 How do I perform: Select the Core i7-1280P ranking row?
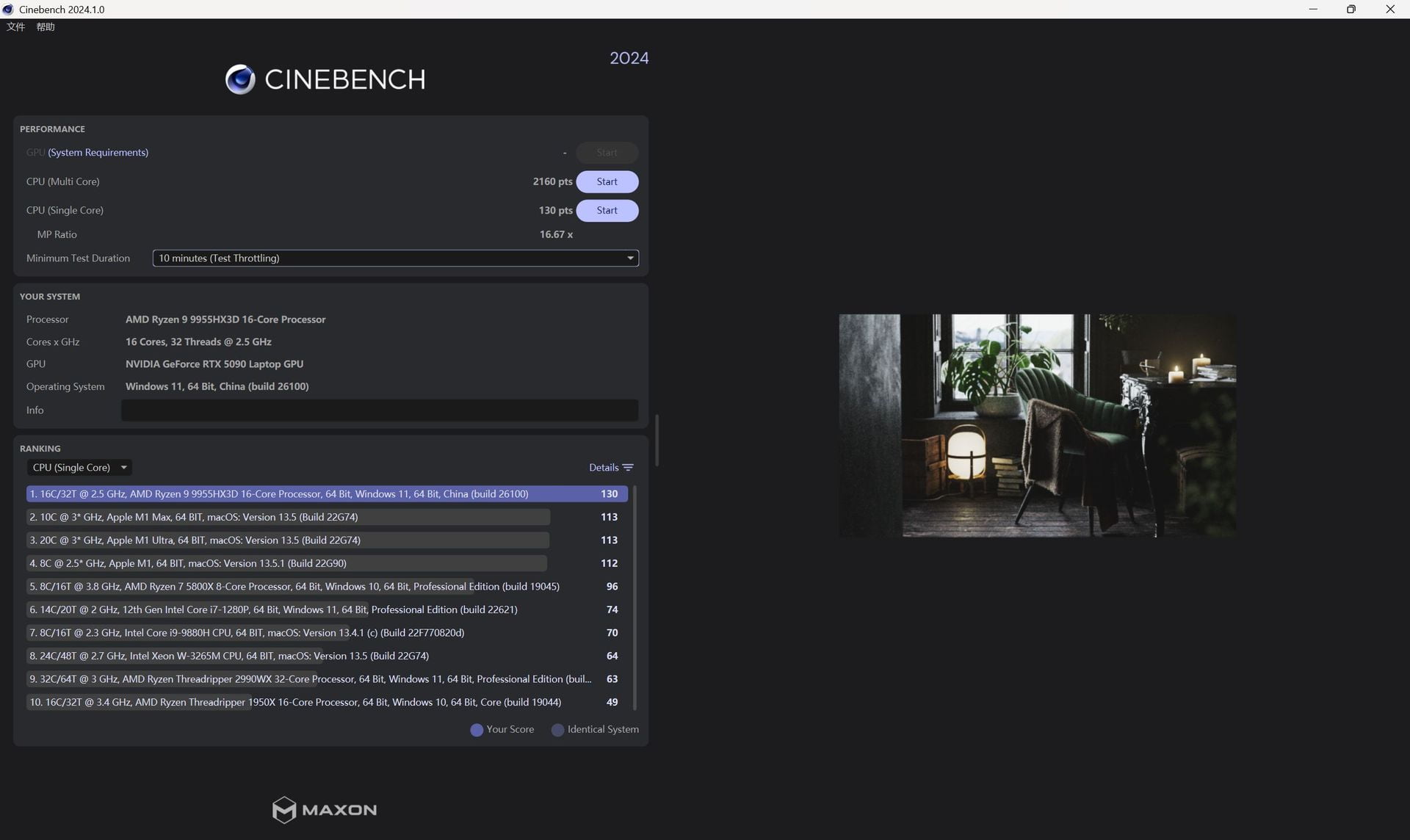tap(327, 609)
